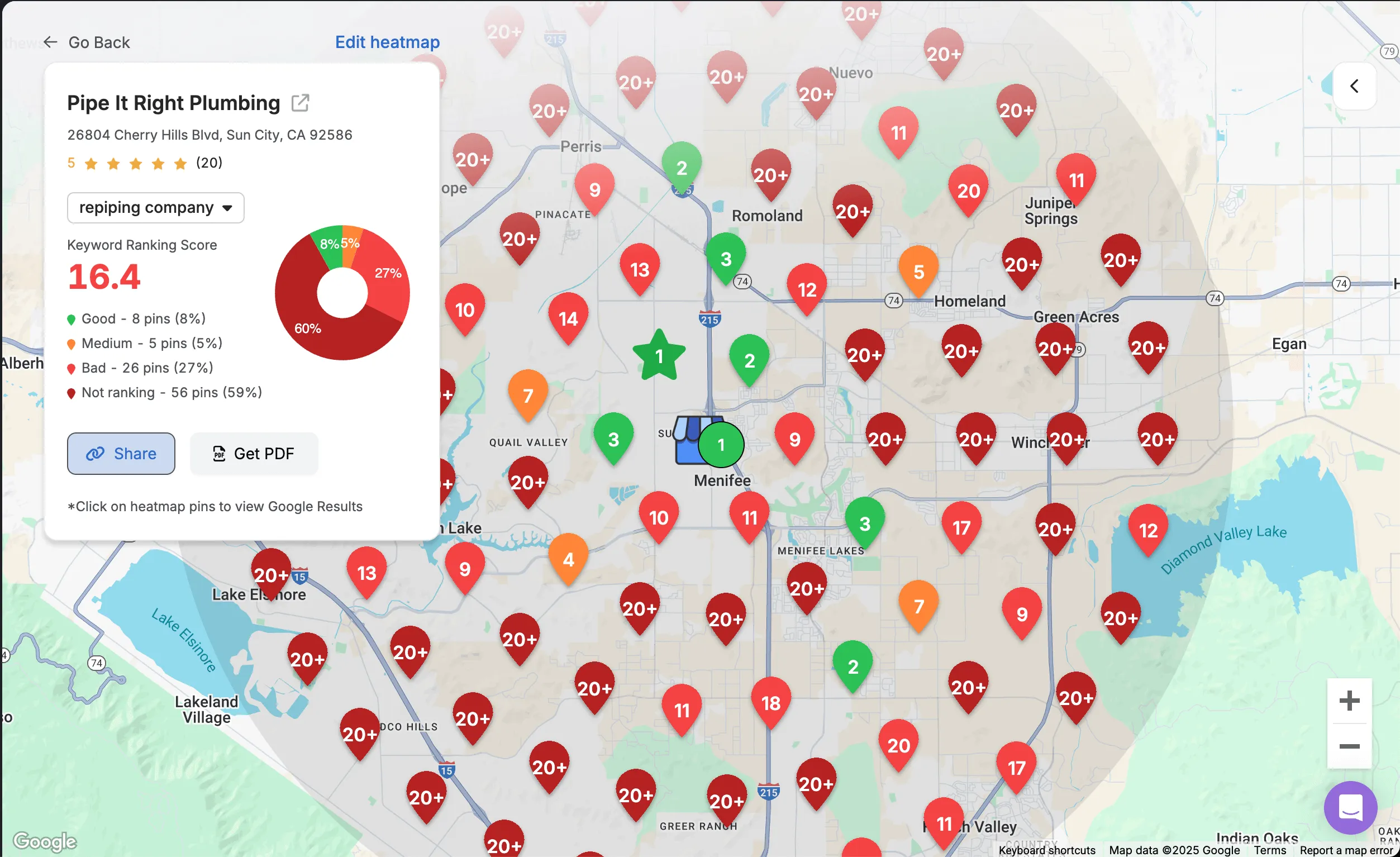Open the Edit heatmap link
This screenshot has height=857, width=1400.
[x=387, y=41]
